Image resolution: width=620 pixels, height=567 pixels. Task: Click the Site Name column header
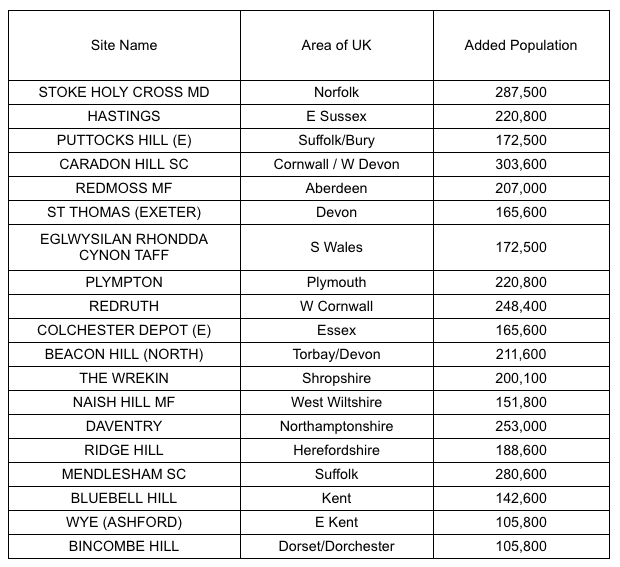(124, 45)
